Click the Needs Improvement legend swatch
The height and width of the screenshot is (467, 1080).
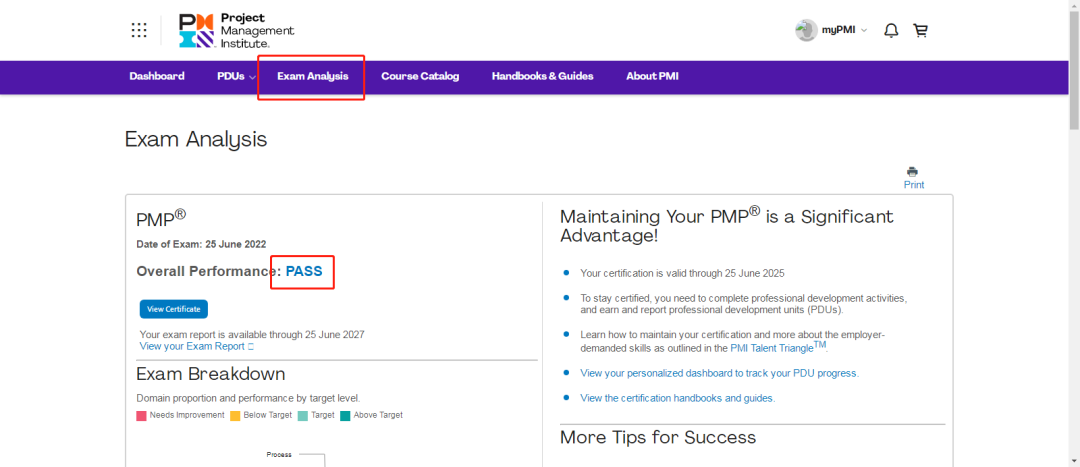tap(141, 415)
